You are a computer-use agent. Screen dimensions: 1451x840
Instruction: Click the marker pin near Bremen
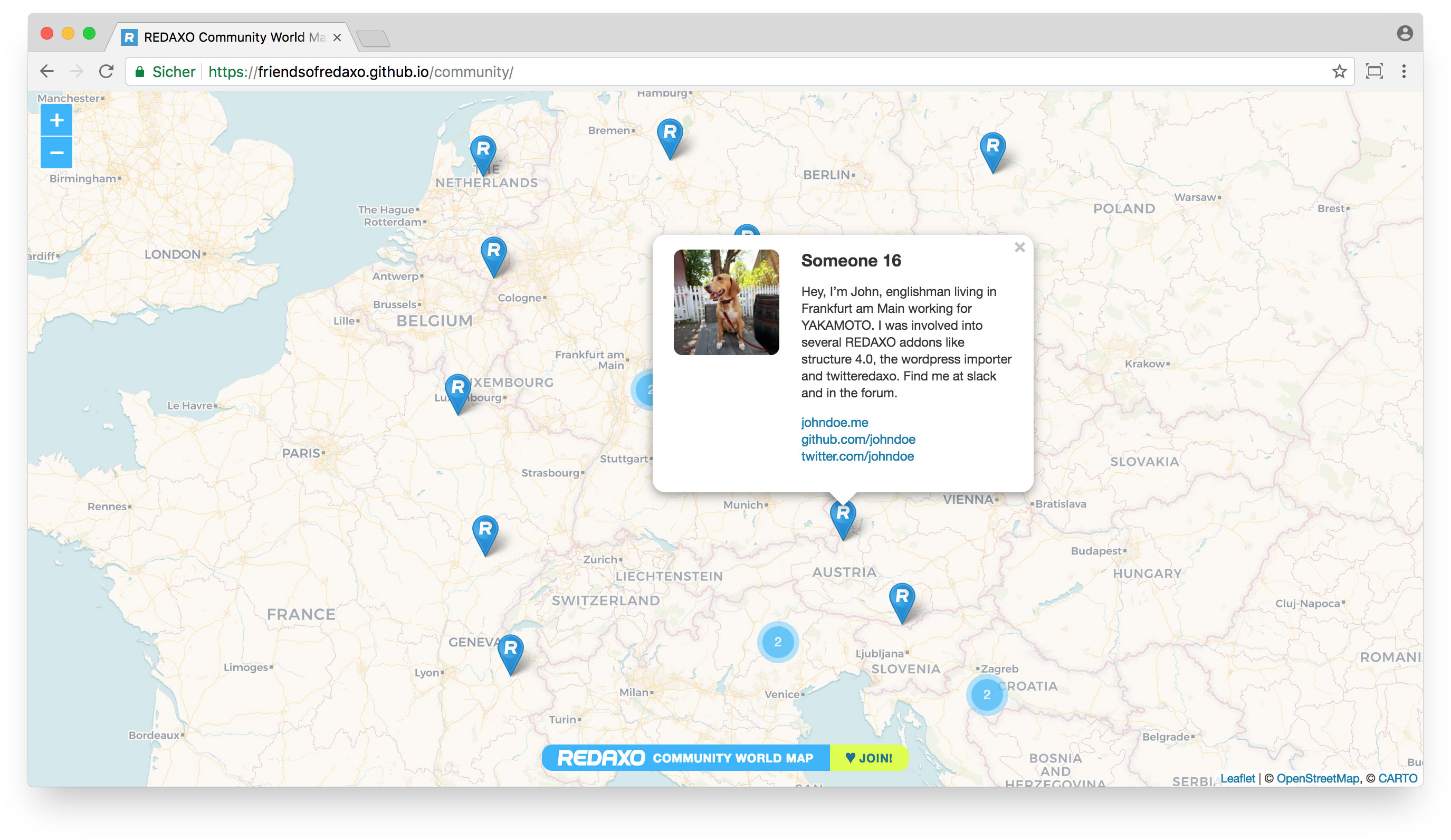(670, 136)
